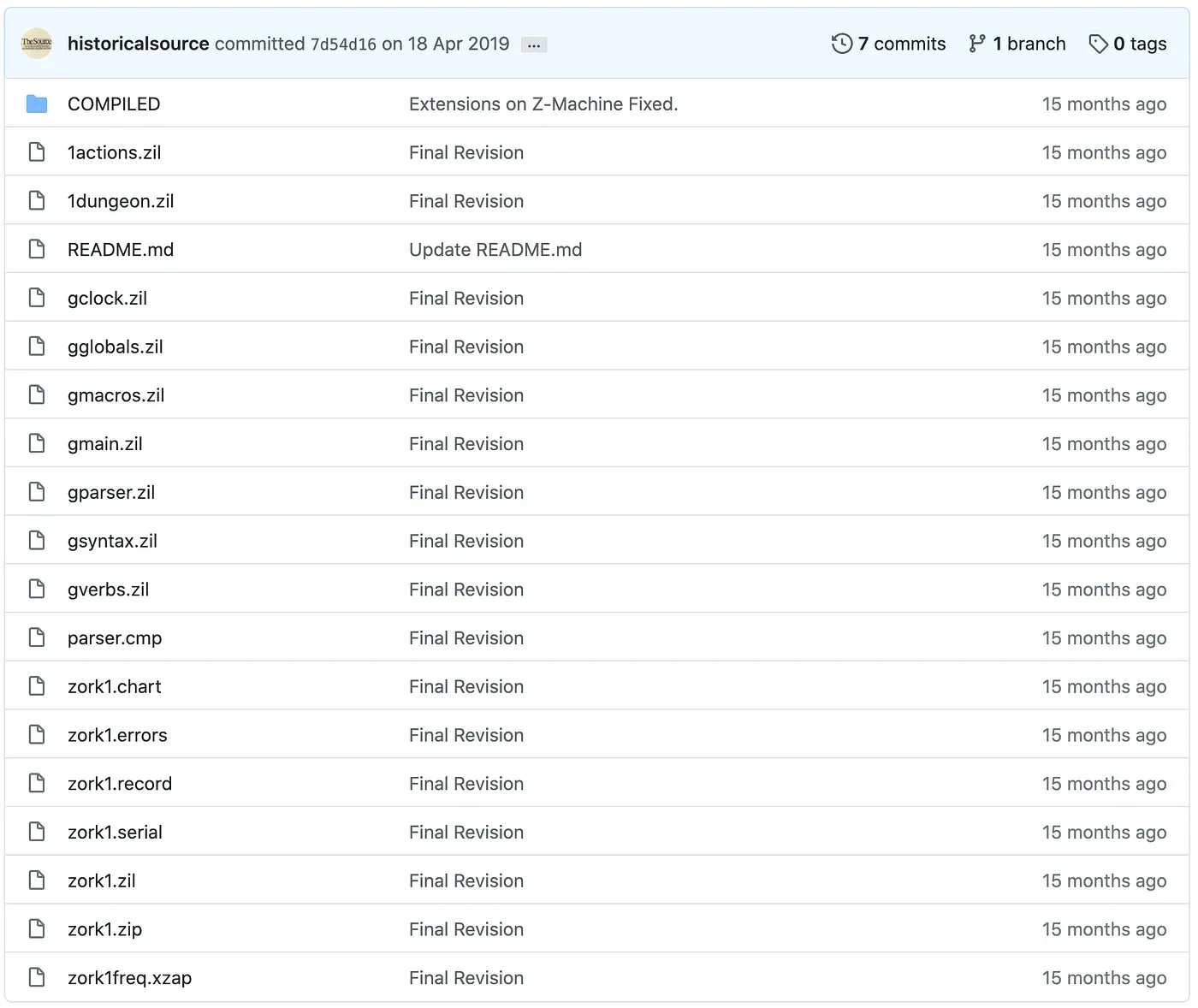The width and height of the screenshot is (1198, 1008).
Task: Click the file icon beside 1dungeon.zil
Action: (x=37, y=200)
